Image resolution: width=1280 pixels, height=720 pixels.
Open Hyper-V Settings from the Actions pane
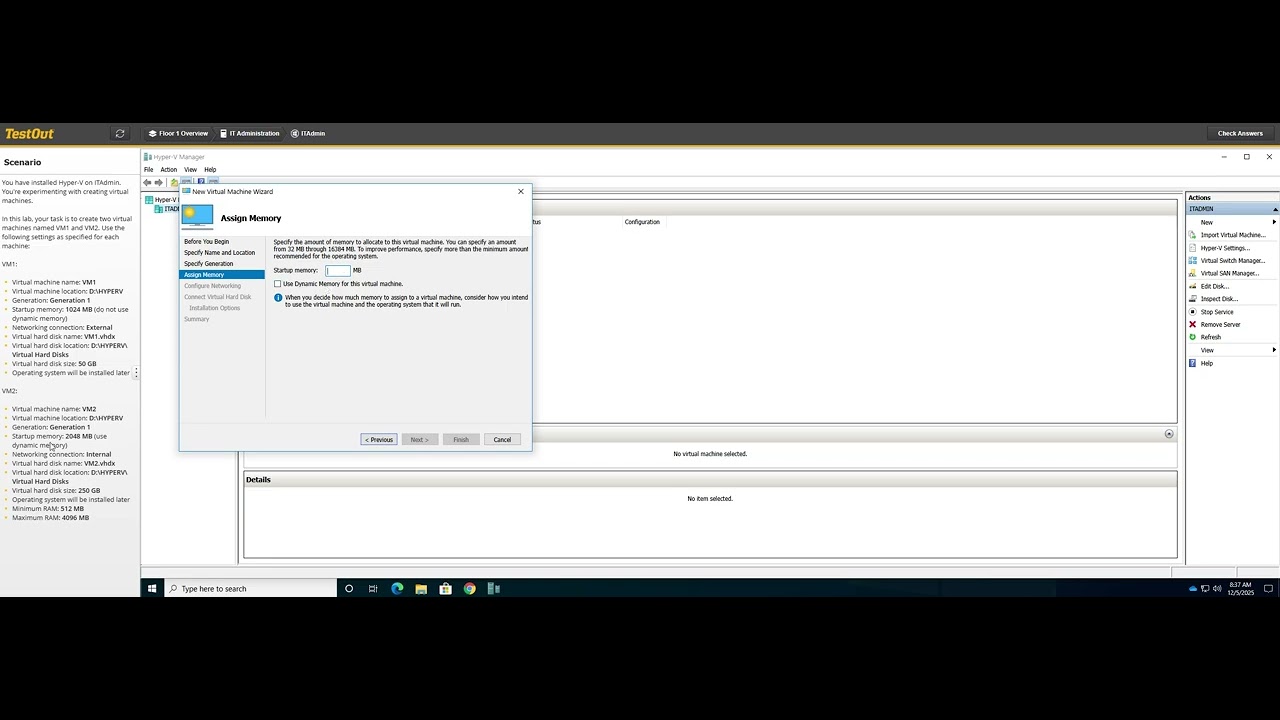coord(1225,248)
